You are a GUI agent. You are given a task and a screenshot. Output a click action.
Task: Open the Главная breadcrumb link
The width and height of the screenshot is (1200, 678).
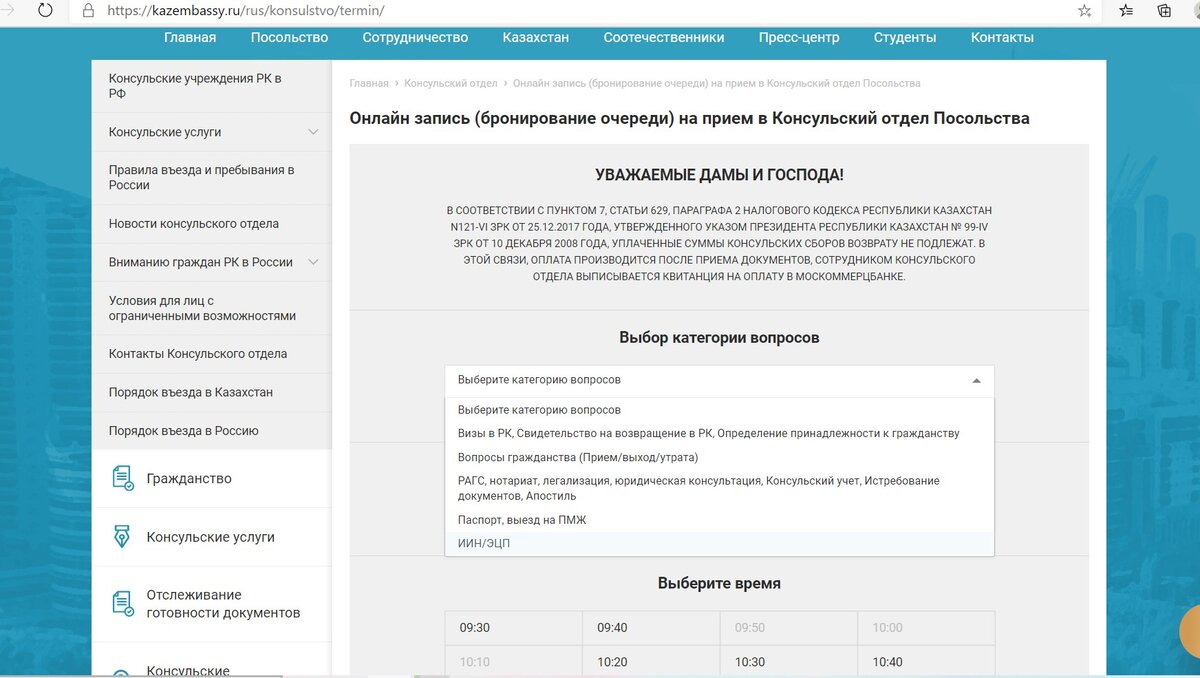coord(367,83)
